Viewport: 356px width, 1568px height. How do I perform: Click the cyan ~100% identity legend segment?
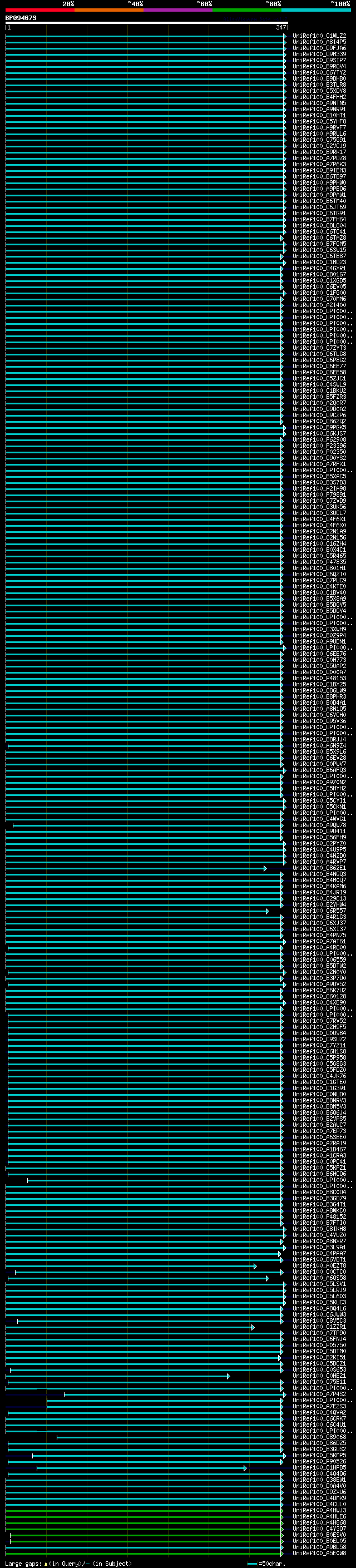click(316, 10)
